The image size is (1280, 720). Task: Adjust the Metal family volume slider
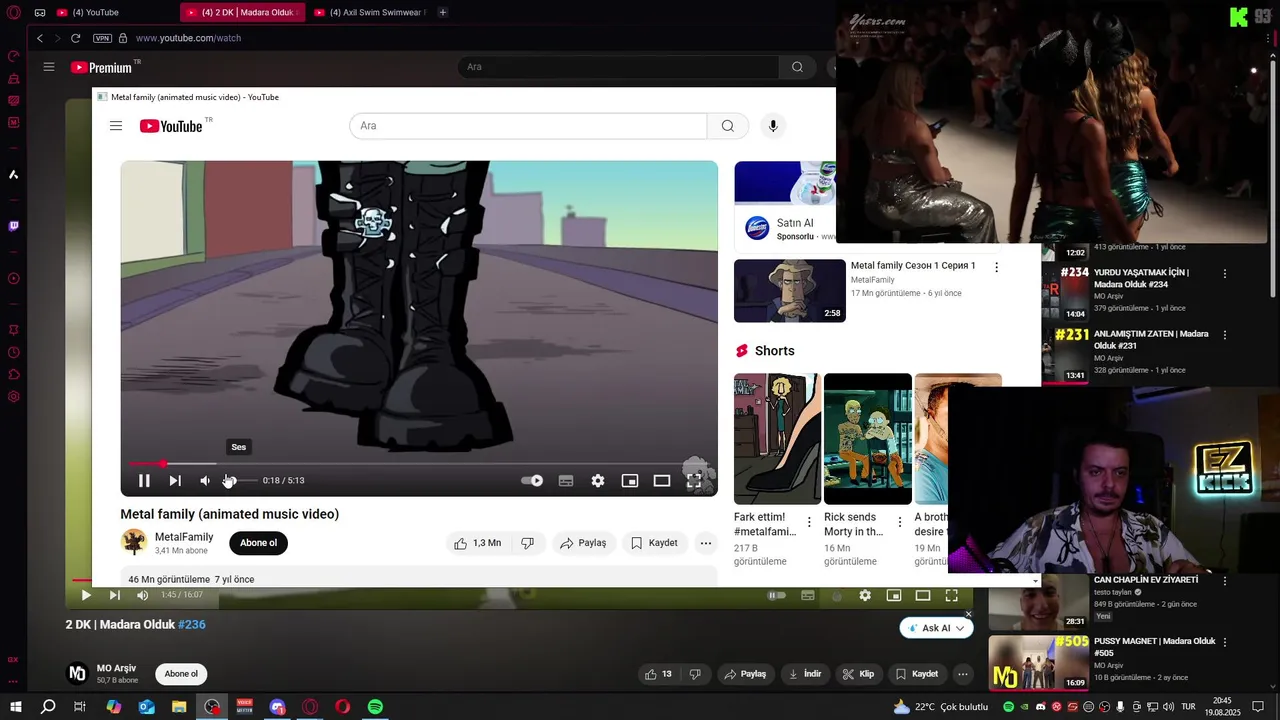(241, 481)
